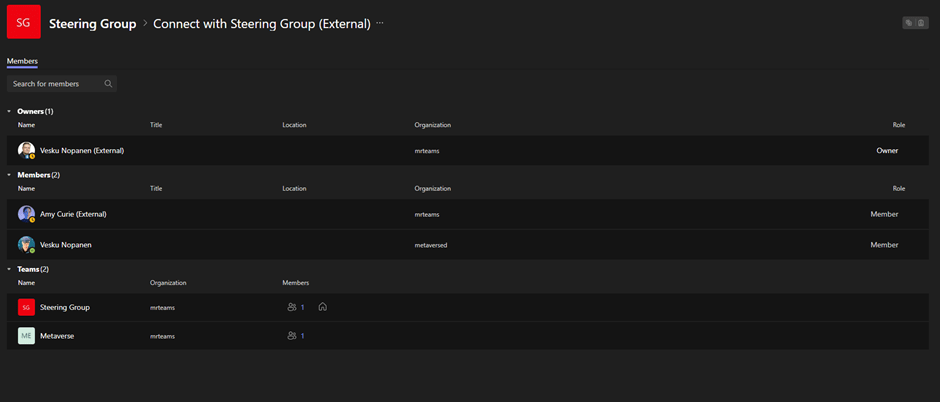Click the people icon in Metaverse team row

292,336
